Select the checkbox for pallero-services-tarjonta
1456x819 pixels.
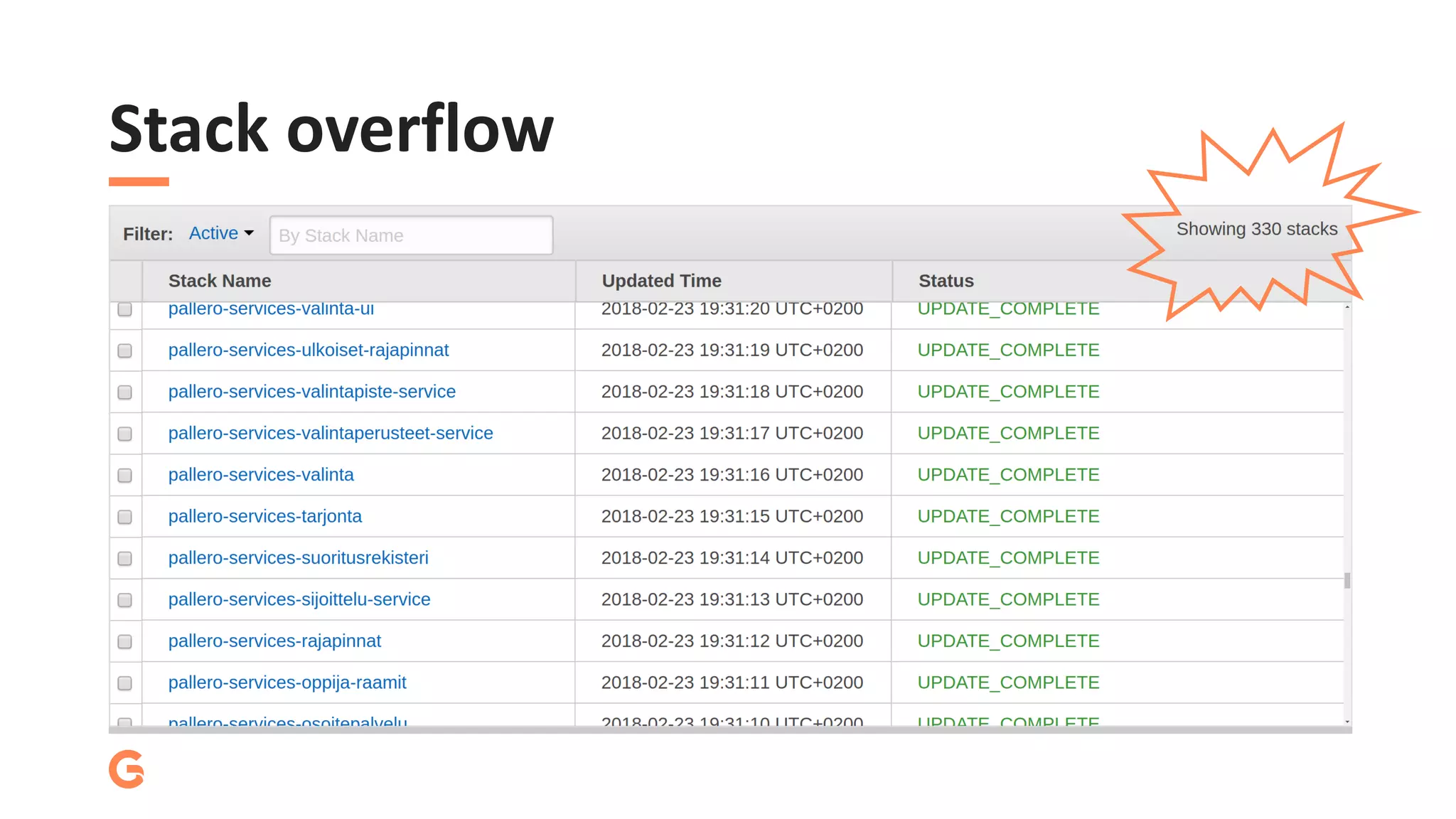pyautogui.click(x=125, y=517)
